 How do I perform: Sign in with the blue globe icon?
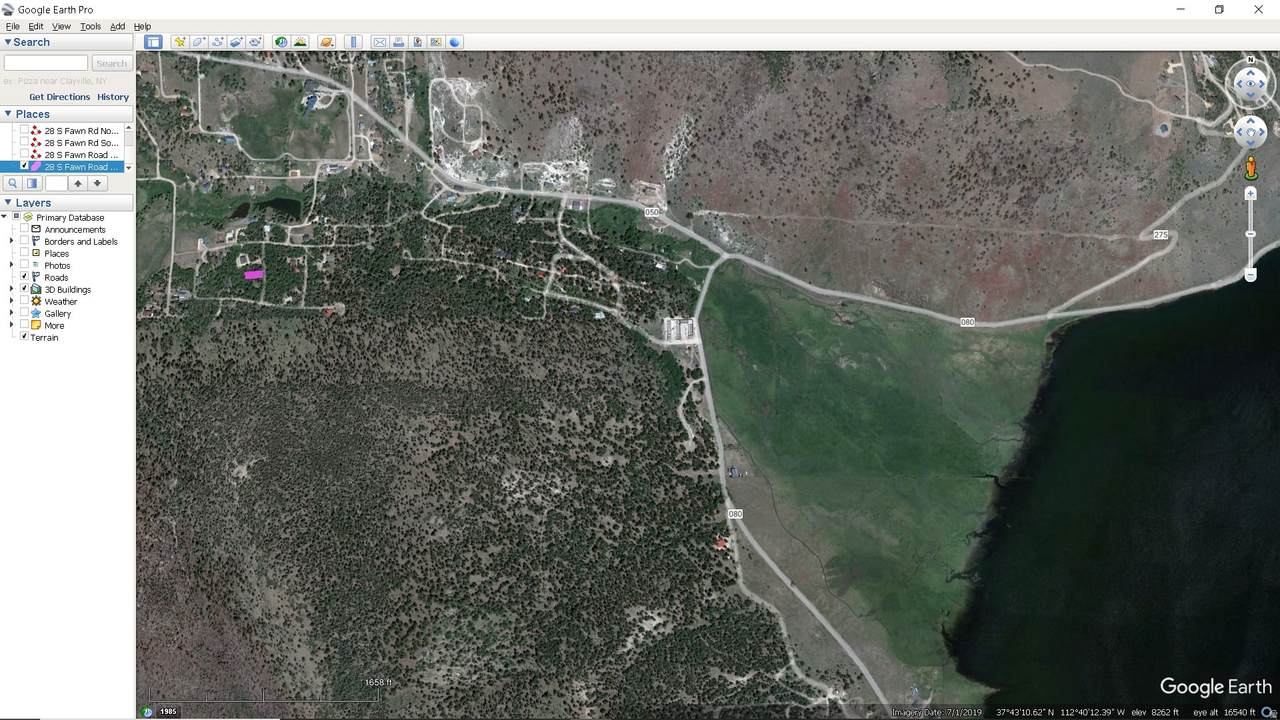coord(455,42)
